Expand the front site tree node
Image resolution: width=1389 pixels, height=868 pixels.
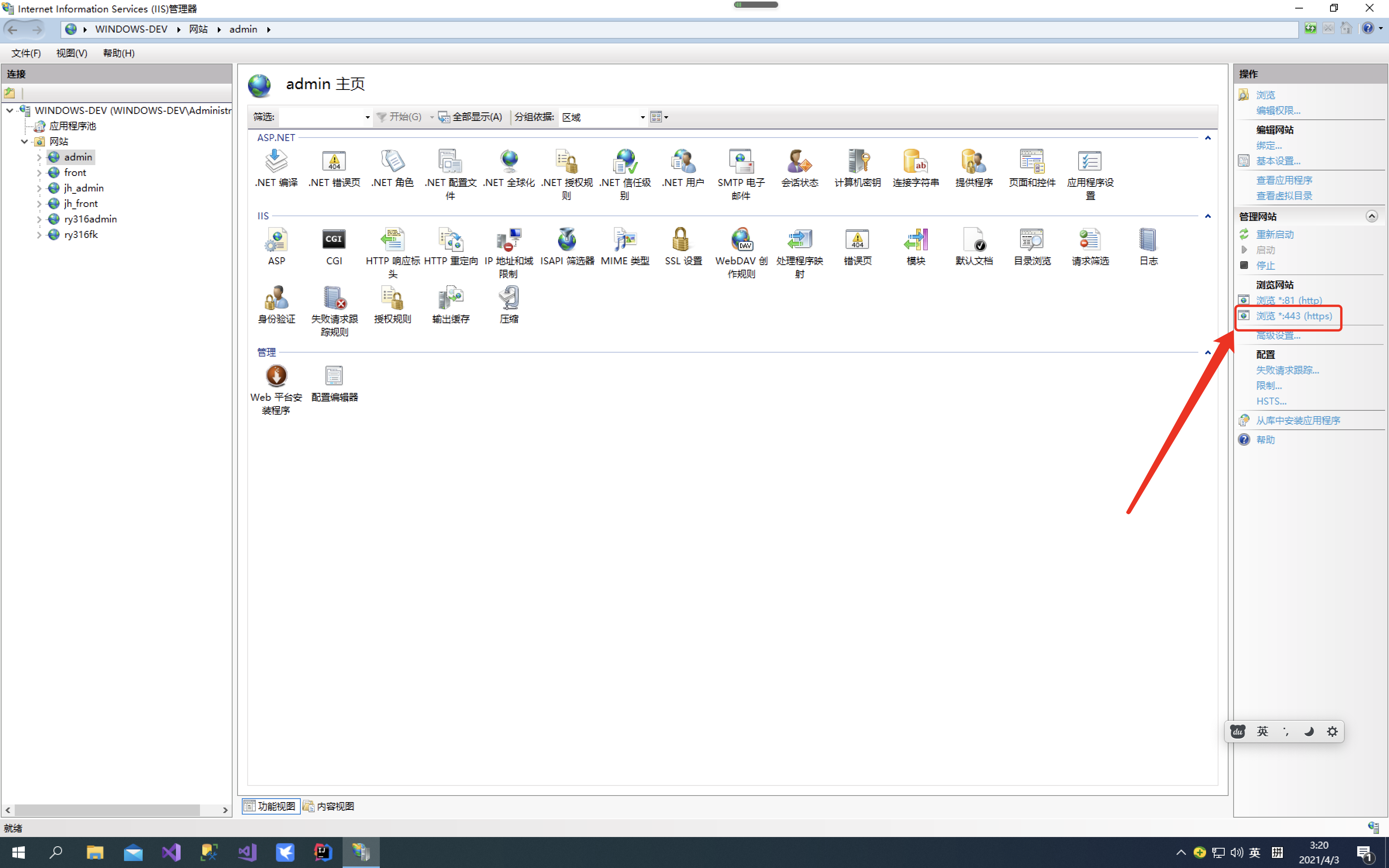(39, 173)
